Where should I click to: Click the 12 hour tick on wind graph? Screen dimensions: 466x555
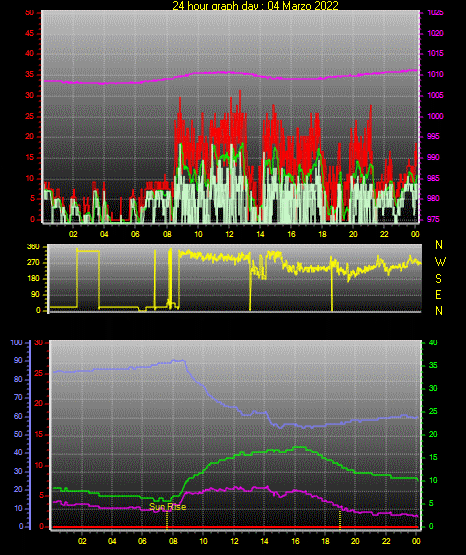click(x=229, y=234)
